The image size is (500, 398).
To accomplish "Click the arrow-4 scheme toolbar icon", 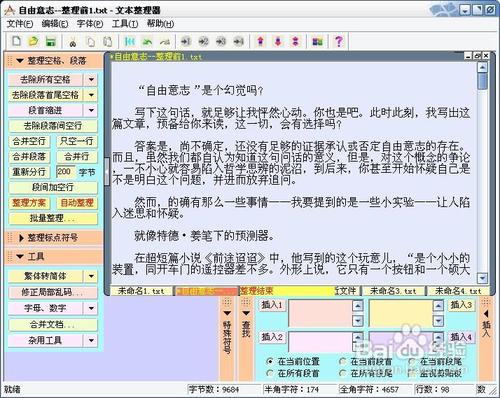I will (238, 41).
